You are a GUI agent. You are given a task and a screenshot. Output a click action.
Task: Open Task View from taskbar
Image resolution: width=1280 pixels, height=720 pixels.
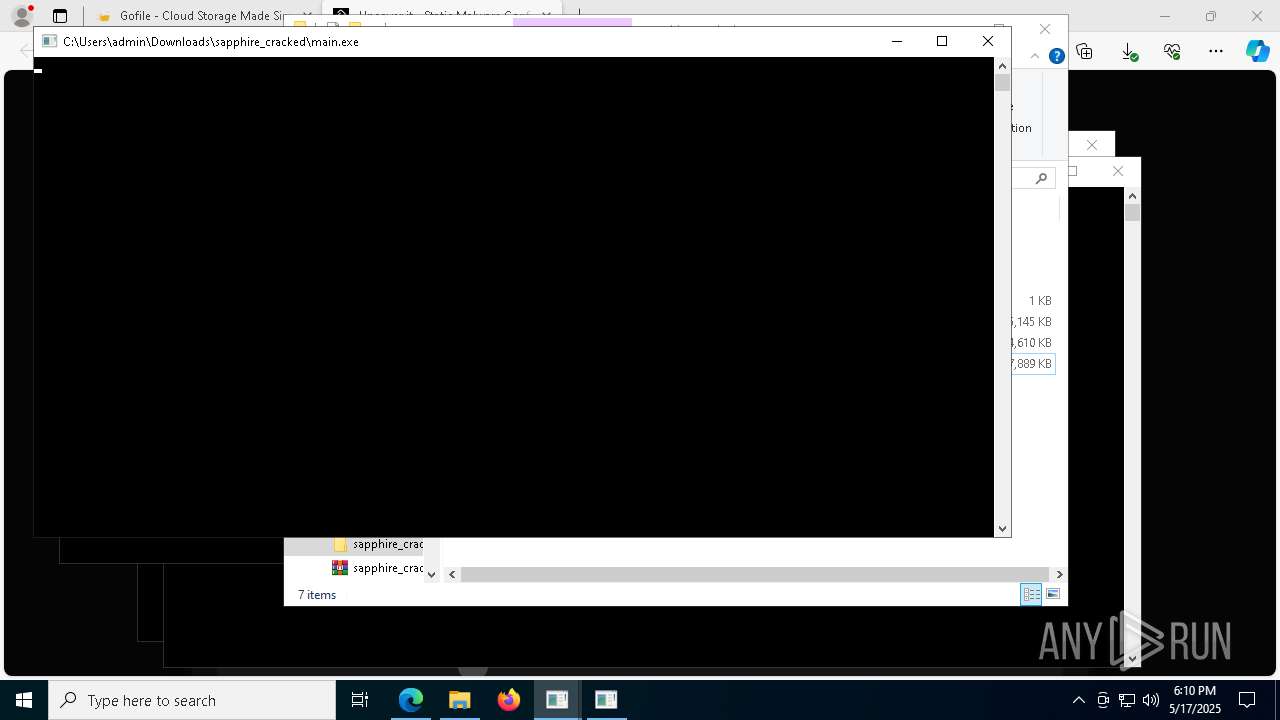tap(360, 700)
